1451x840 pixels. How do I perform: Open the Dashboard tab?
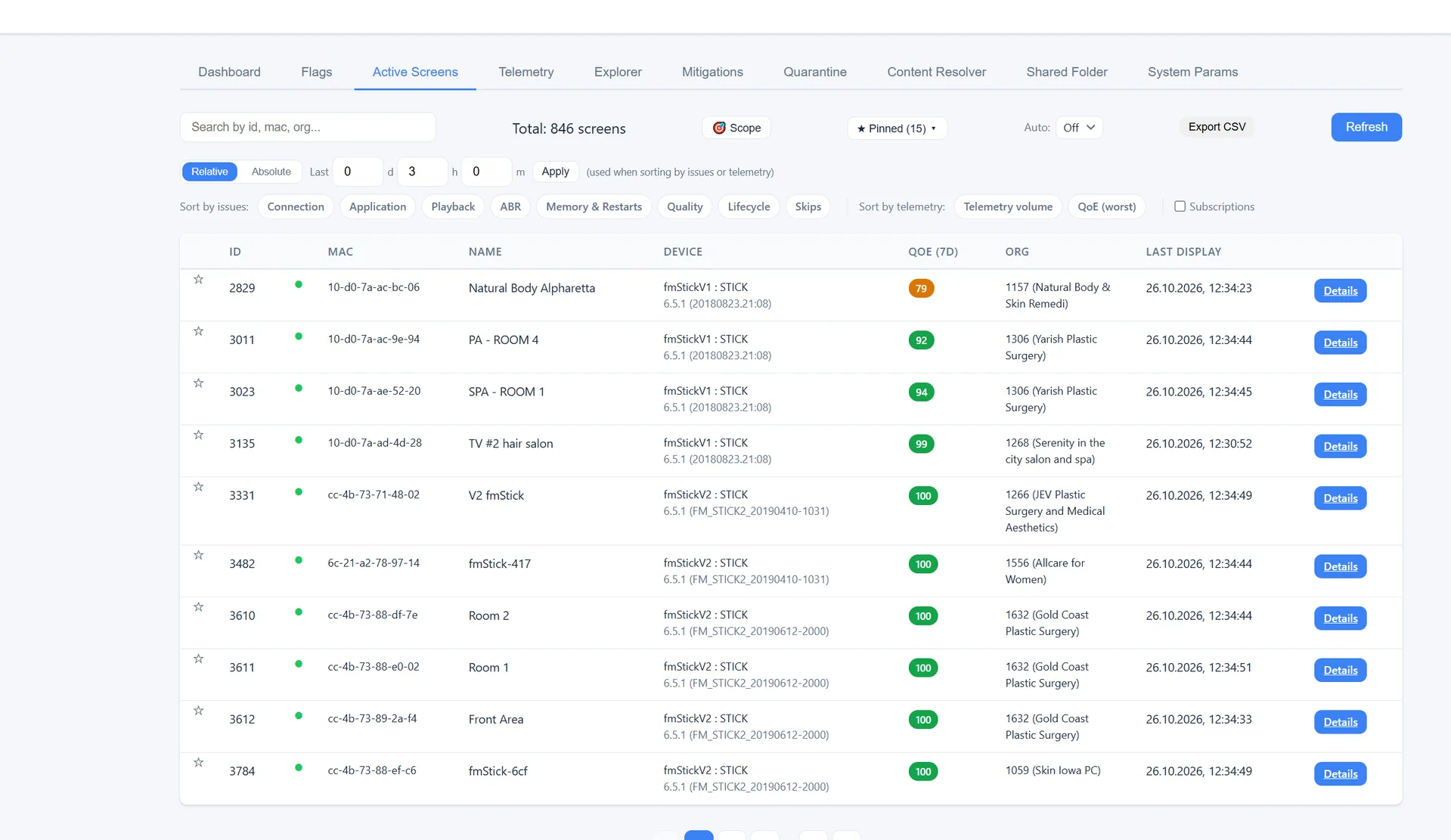(x=229, y=72)
